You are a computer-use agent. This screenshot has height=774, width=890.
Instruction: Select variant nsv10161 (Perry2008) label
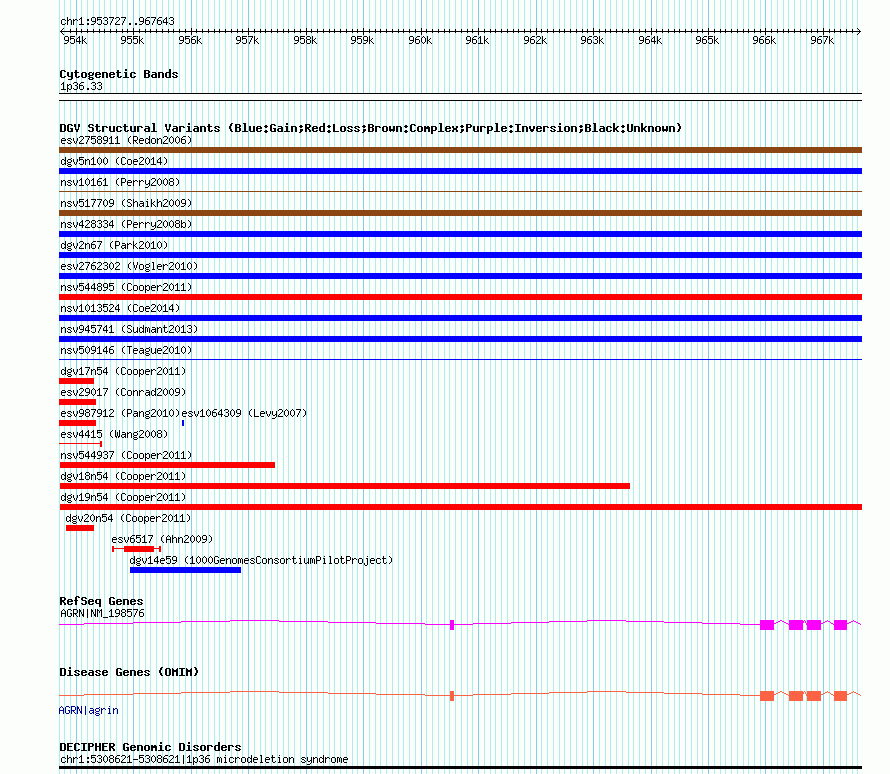click(x=120, y=182)
